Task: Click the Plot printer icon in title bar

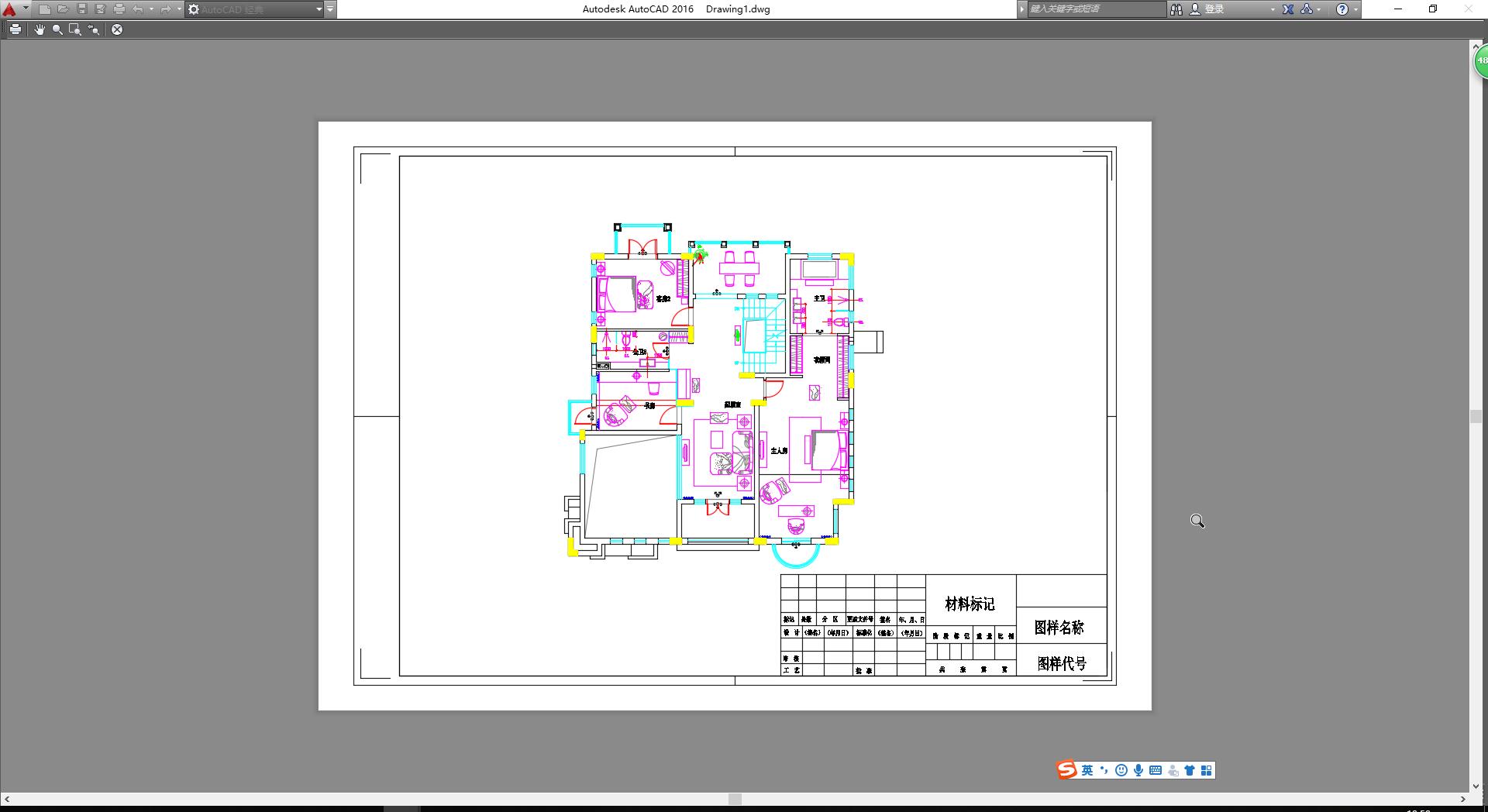Action: pos(119,9)
